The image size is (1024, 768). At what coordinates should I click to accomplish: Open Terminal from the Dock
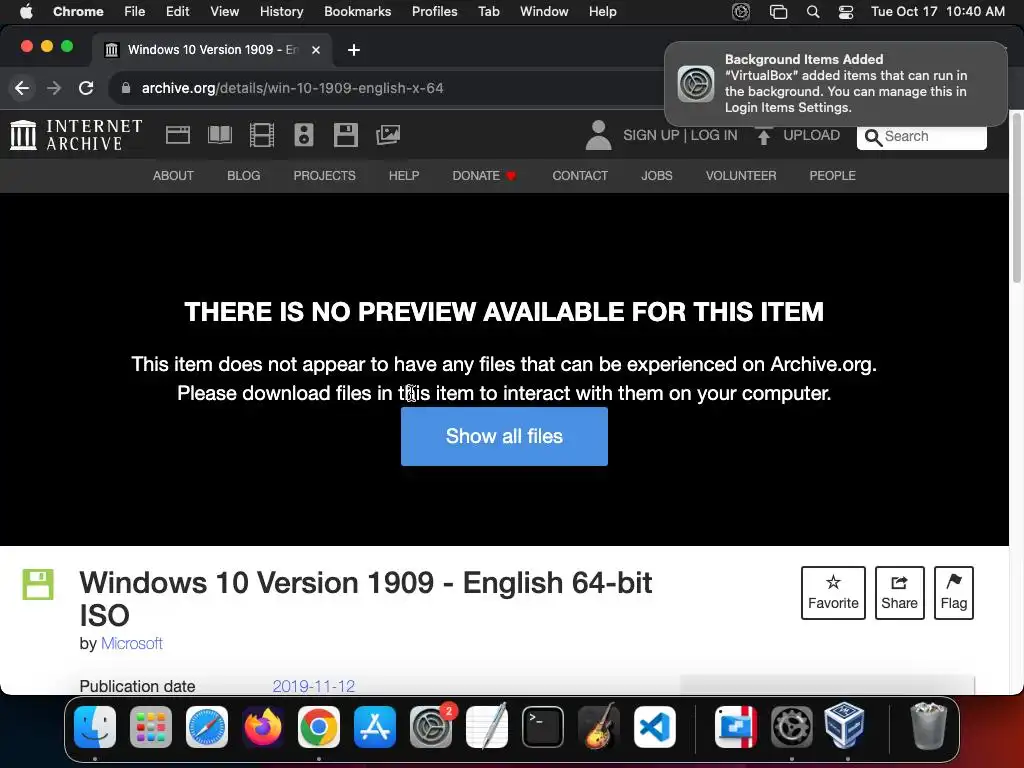click(x=543, y=727)
